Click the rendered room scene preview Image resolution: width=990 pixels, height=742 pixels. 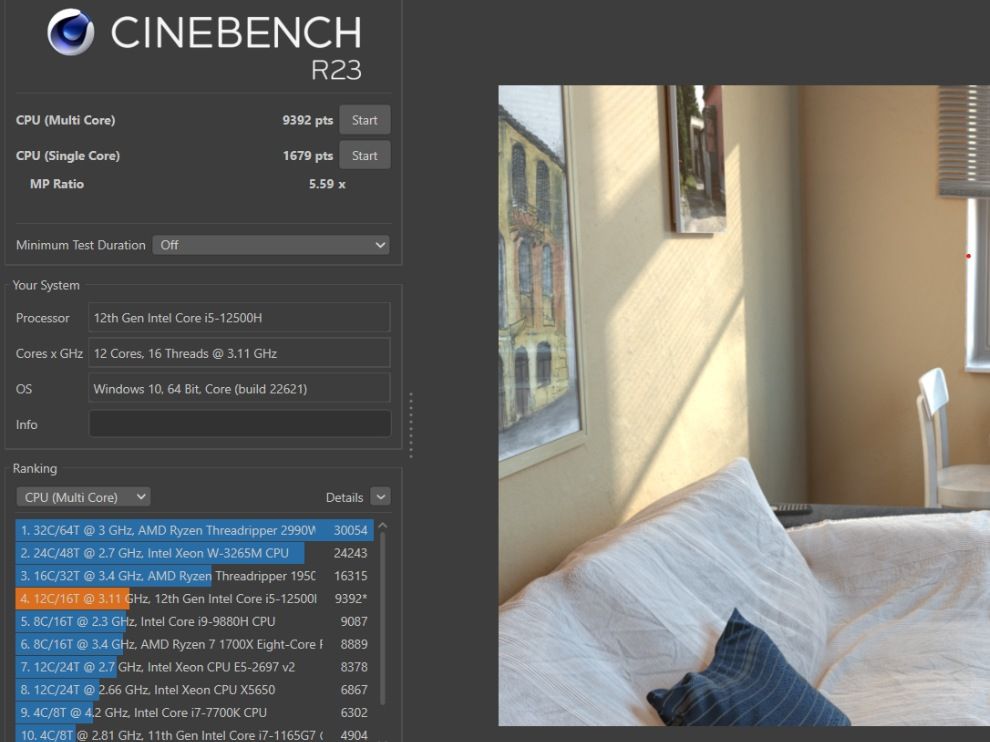(744, 405)
